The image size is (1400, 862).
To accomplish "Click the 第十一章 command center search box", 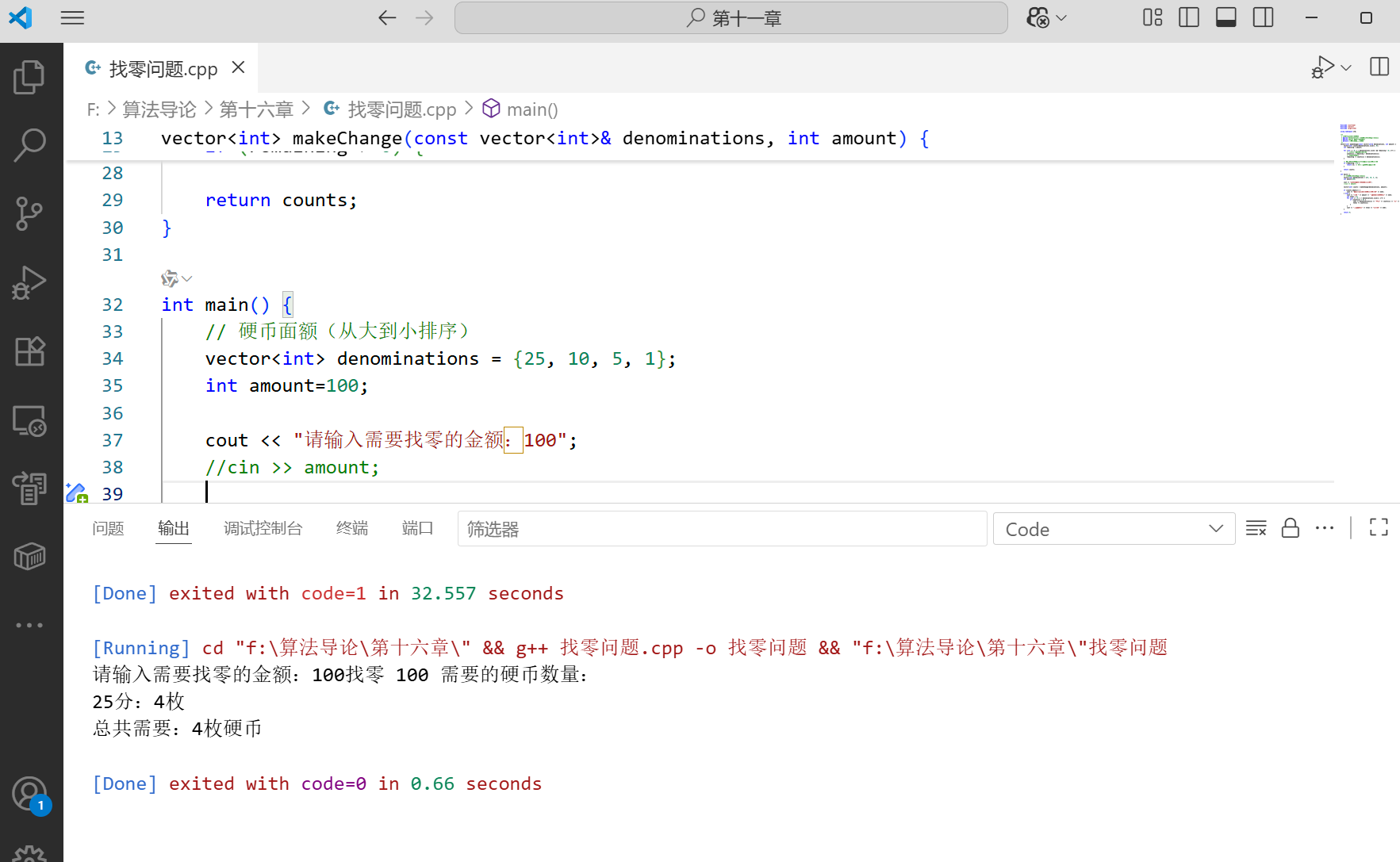I will click(731, 17).
